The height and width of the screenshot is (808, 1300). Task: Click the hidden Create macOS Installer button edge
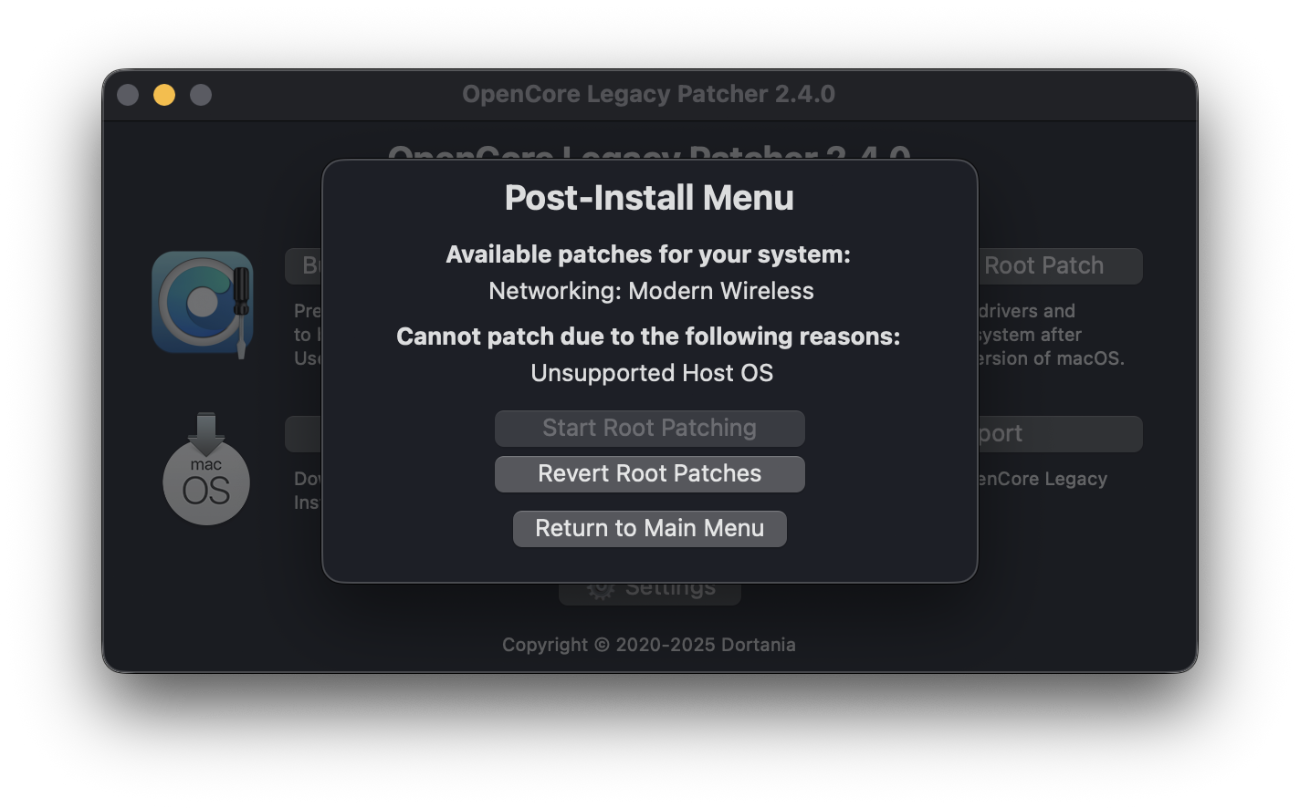(x=304, y=434)
